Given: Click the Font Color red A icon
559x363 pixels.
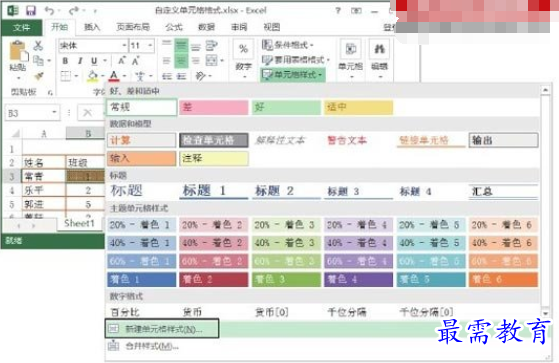Looking at the screenshot, I should tap(114, 76).
